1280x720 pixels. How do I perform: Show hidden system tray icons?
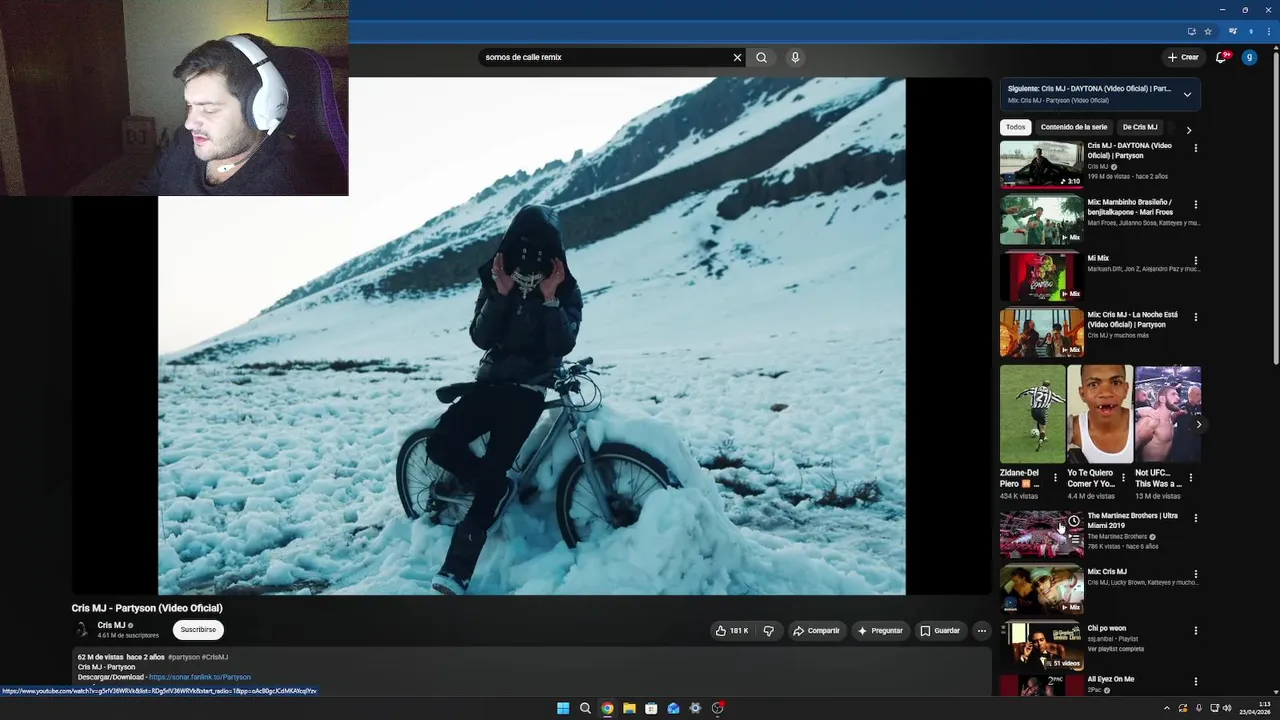tap(1166, 708)
